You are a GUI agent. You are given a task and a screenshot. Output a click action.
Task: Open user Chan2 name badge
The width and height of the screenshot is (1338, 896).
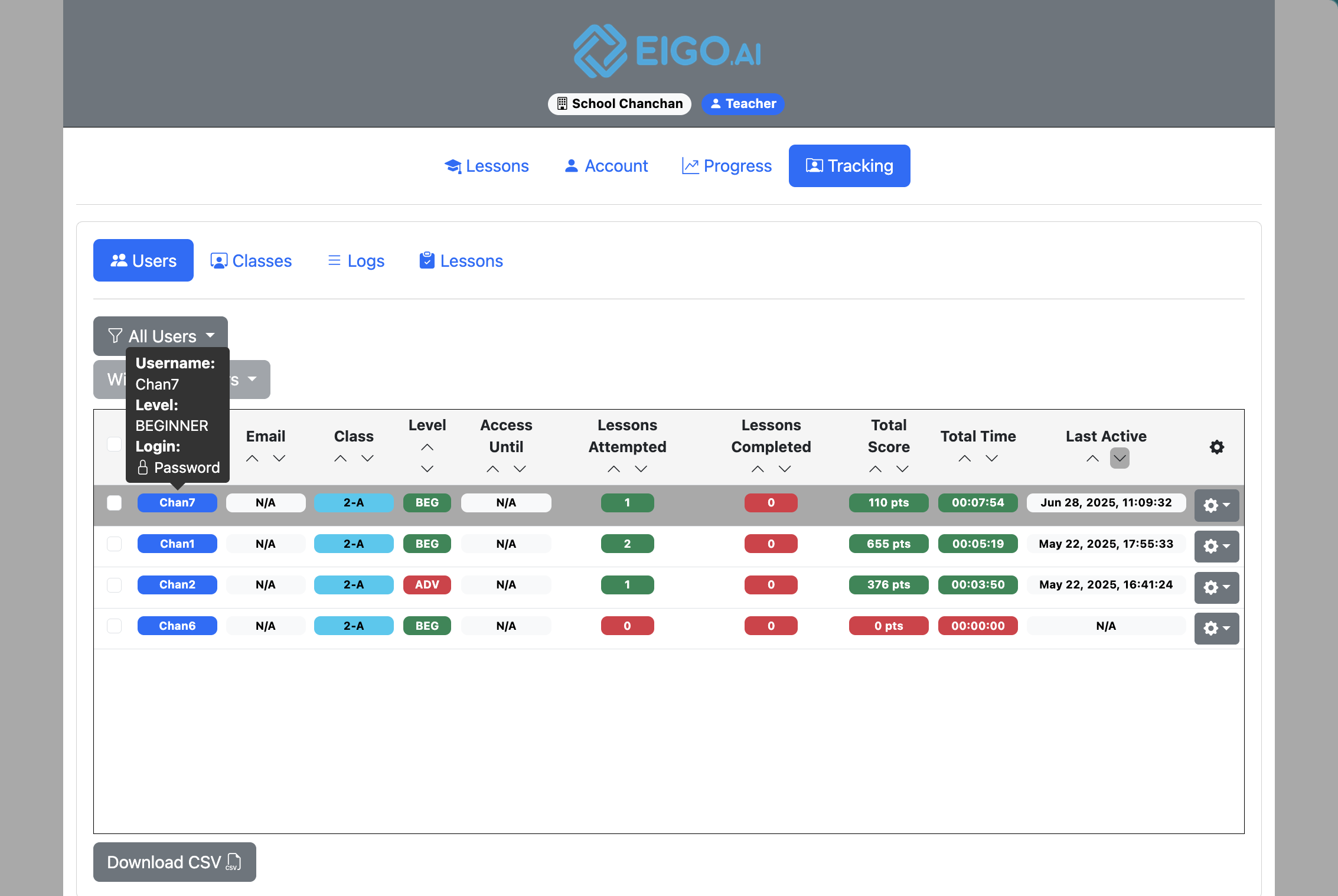click(177, 585)
